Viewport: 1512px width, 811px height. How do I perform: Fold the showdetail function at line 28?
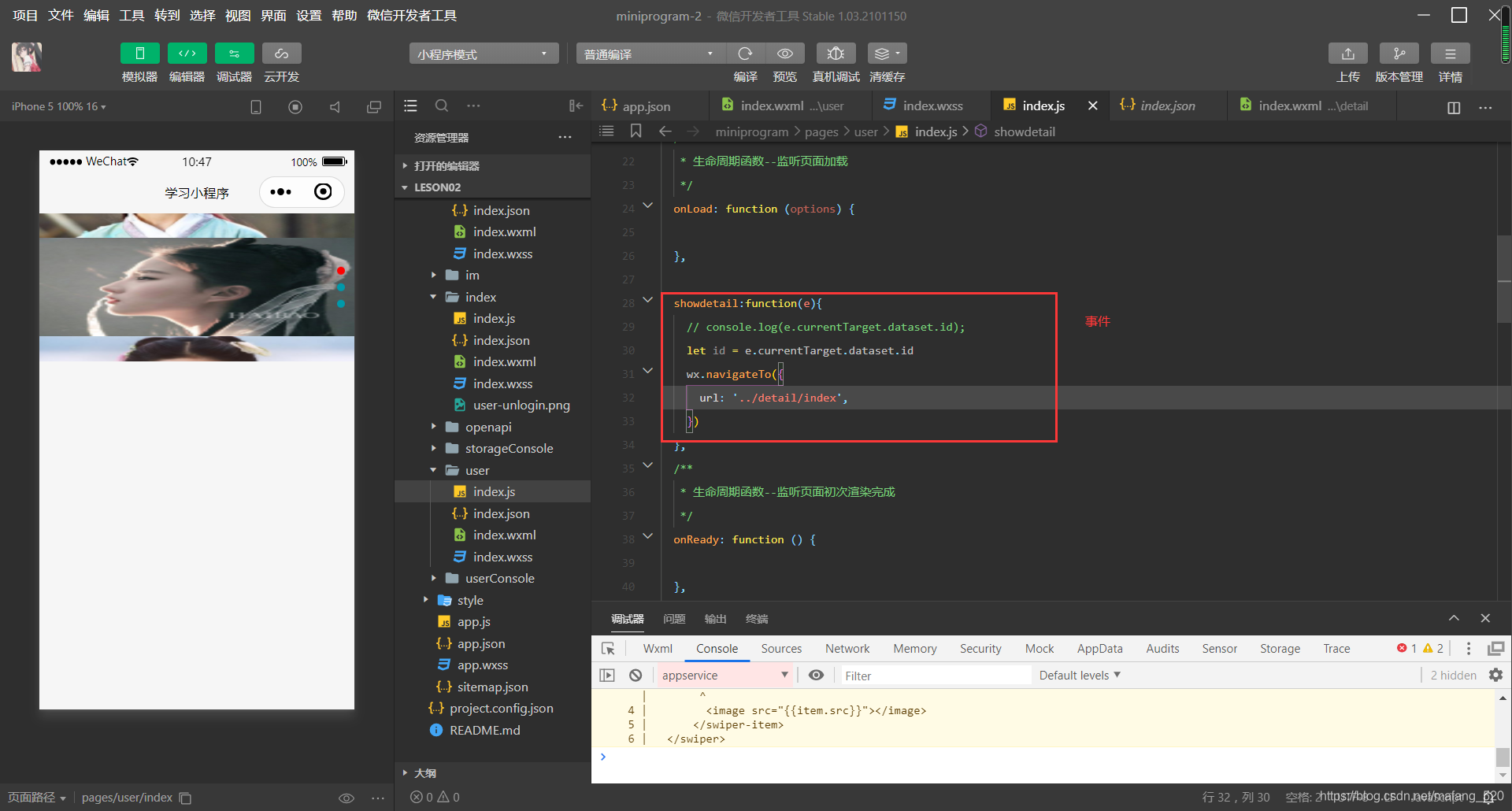tap(647, 300)
